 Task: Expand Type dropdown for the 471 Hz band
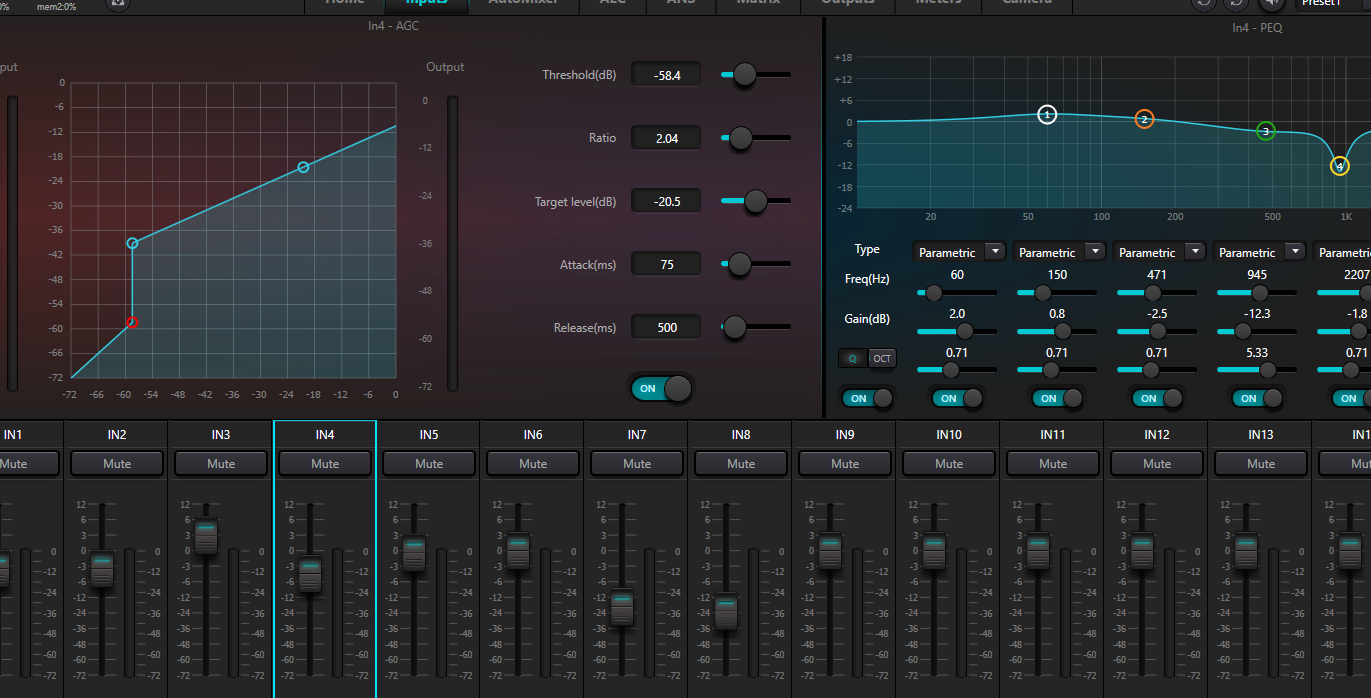pos(1195,252)
